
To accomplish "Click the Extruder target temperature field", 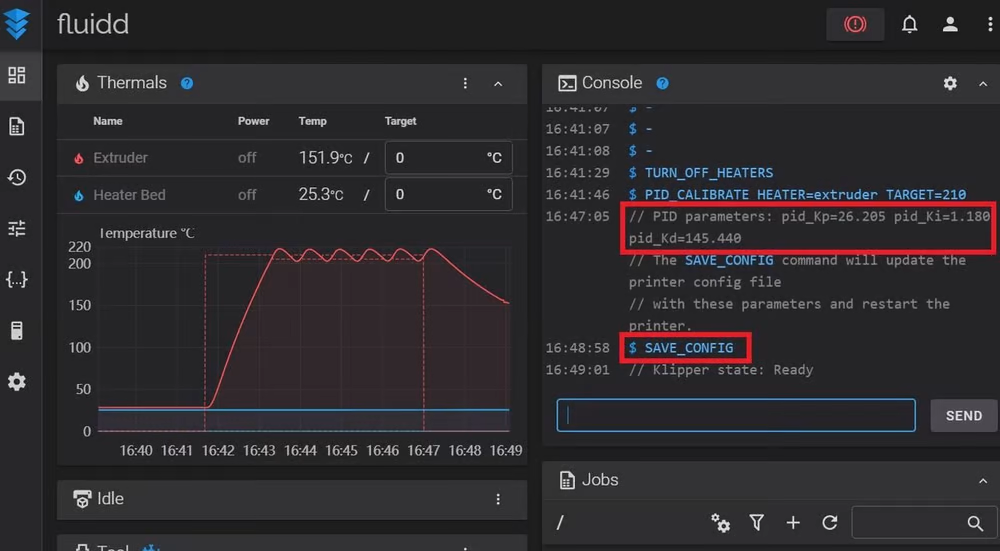I will click(x=435, y=158).
